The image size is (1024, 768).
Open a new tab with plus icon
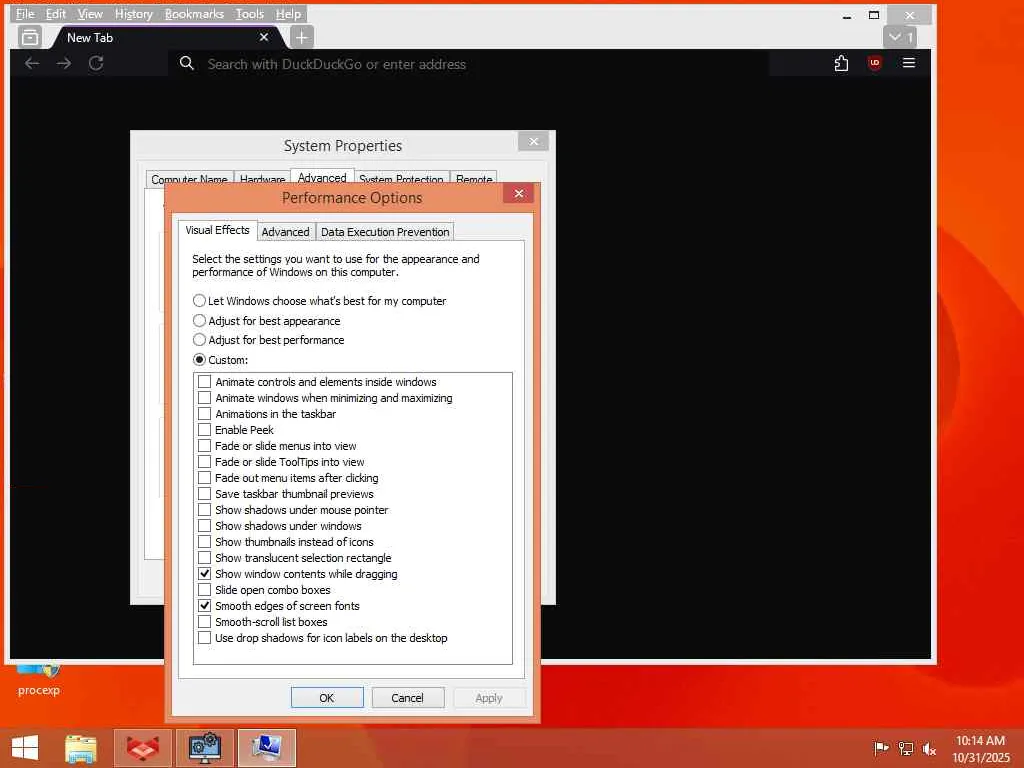point(301,37)
